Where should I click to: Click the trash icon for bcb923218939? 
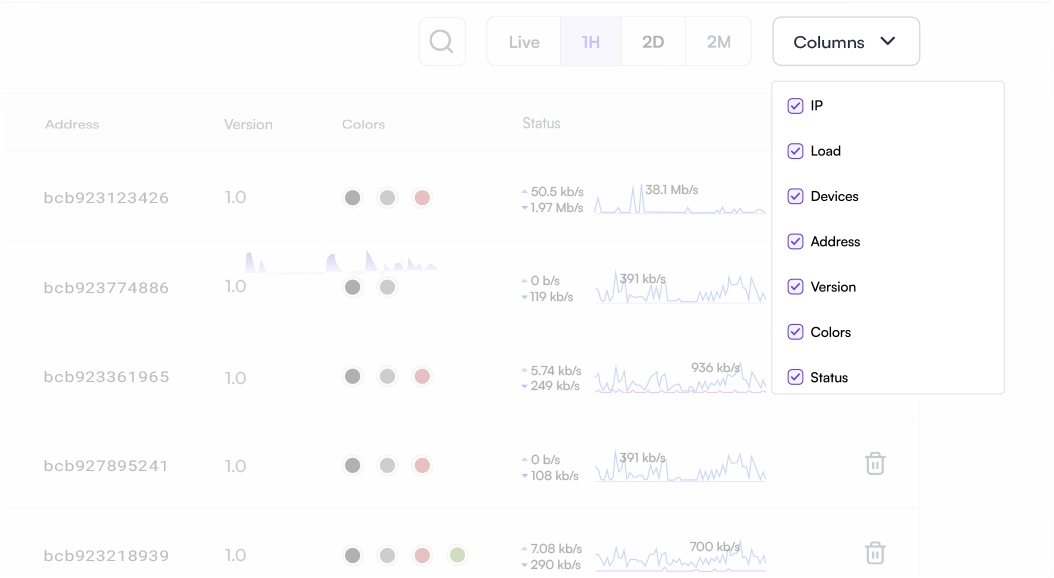point(875,553)
